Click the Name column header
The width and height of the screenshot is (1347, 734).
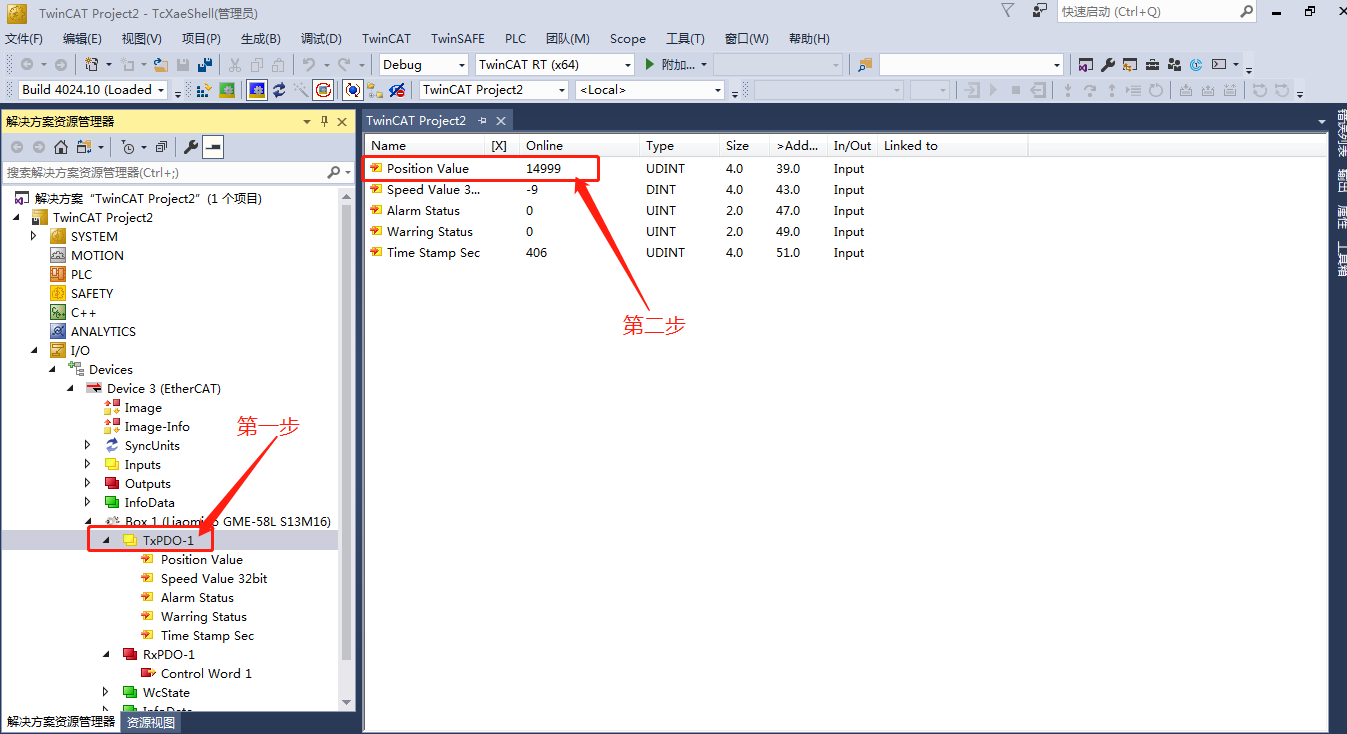tap(425, 146)
